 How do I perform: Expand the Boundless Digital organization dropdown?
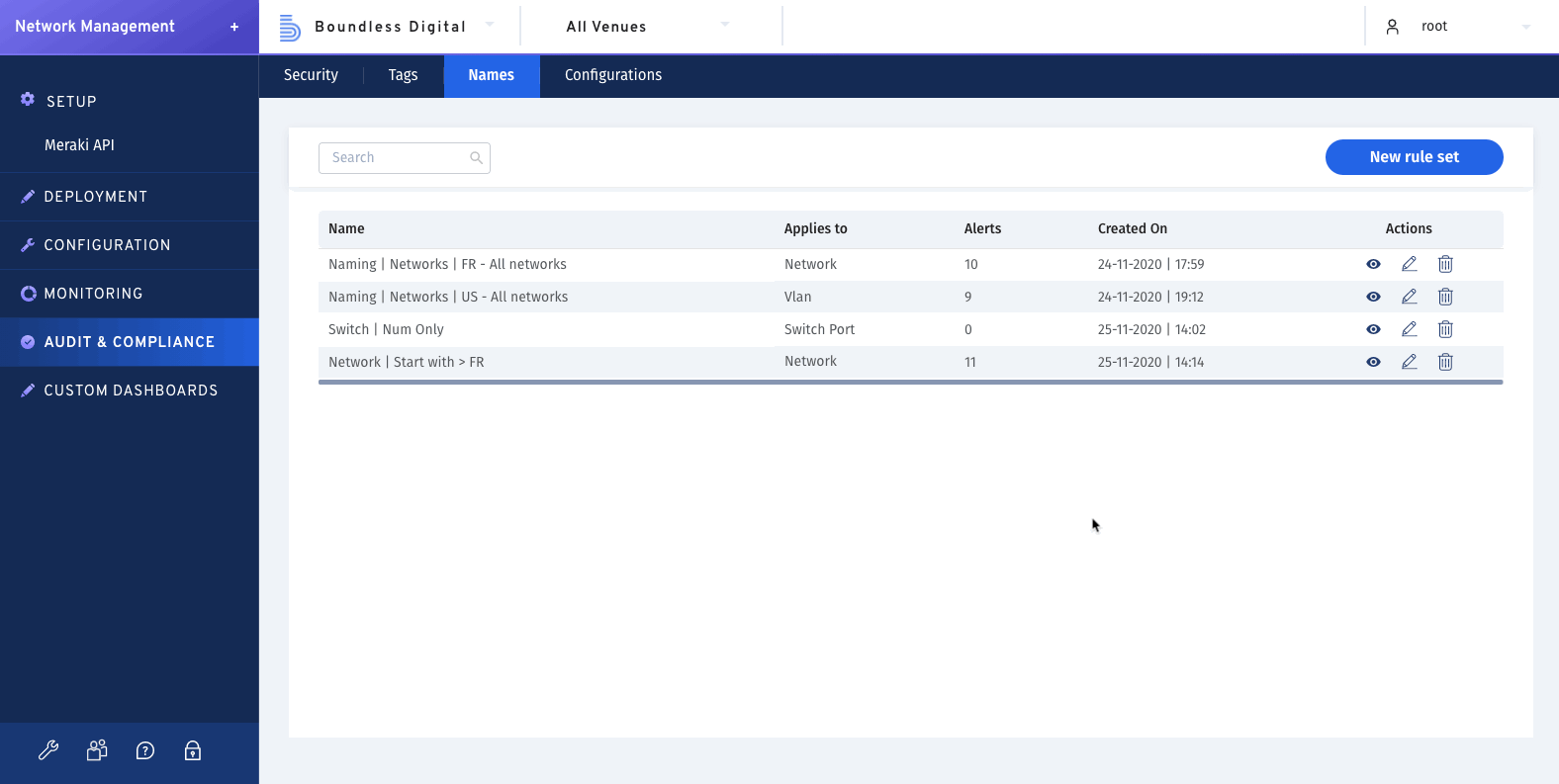(x=490, y=25)
